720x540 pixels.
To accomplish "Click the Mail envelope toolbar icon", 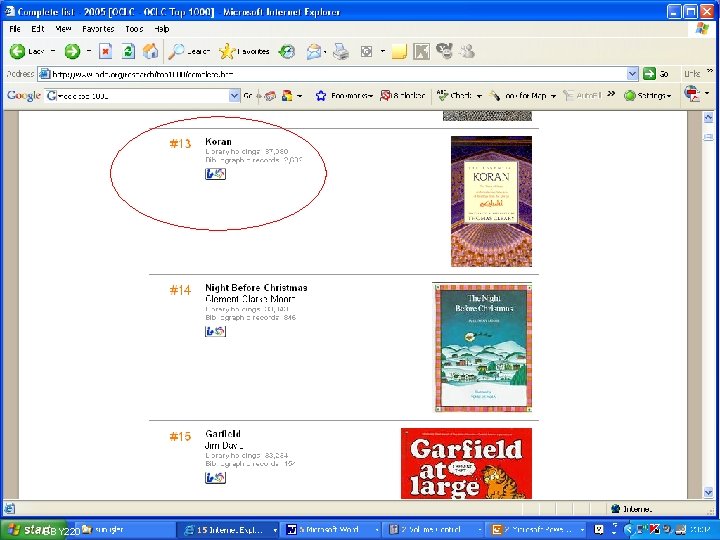I will (314, 51).
